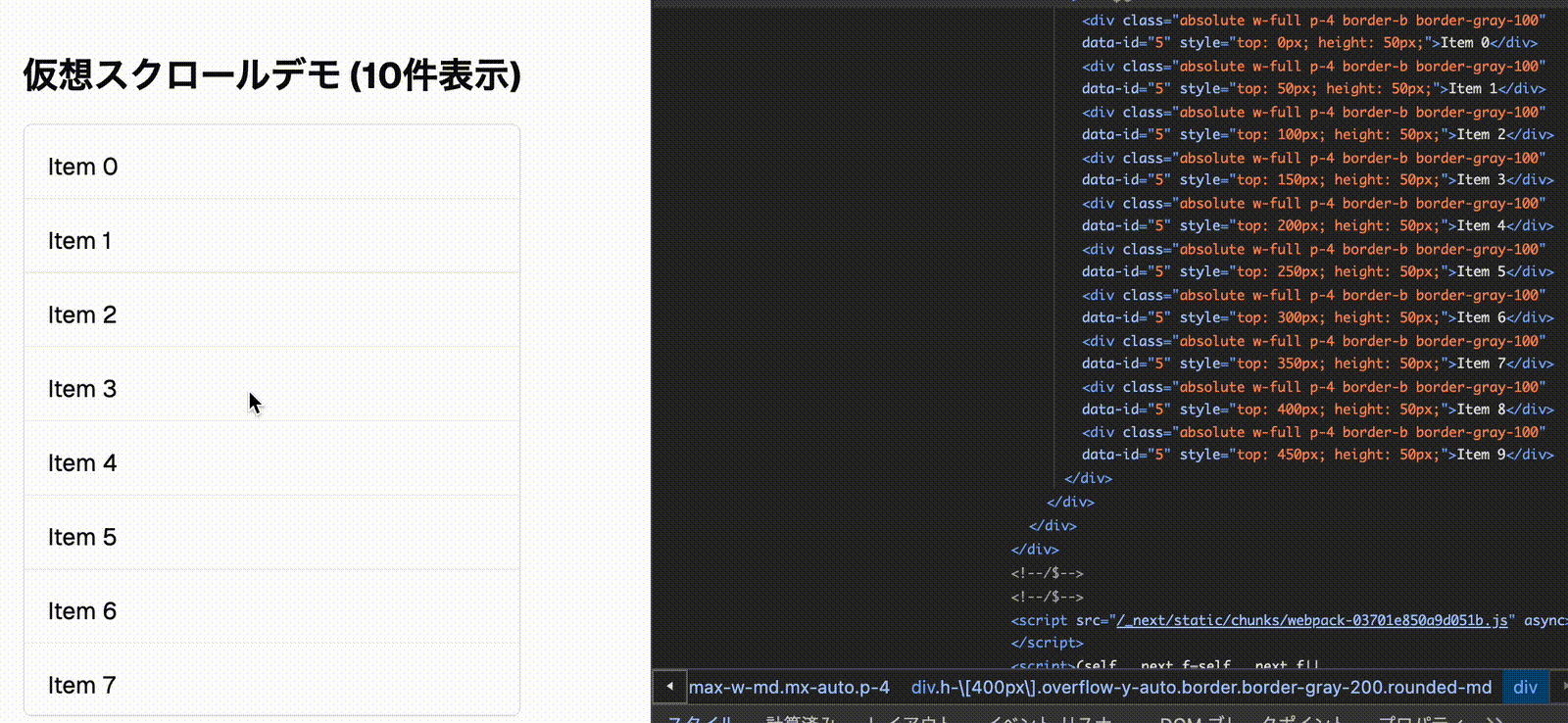1568x723 pixels.
Task: Click the closing </script> tag line
Action: (x=1047, y=643)
